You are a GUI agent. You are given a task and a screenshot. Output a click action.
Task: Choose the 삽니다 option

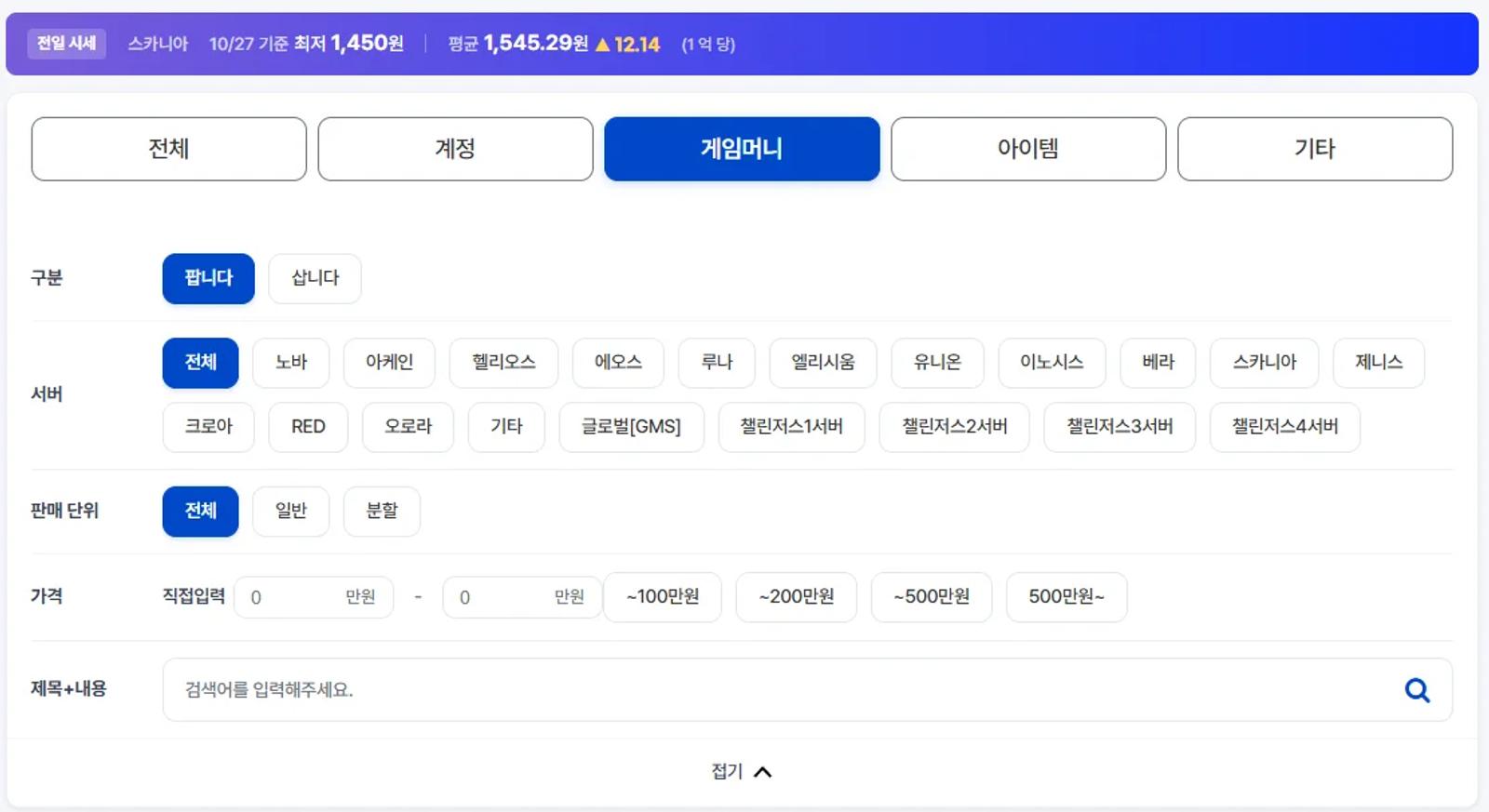pos(315,278)
